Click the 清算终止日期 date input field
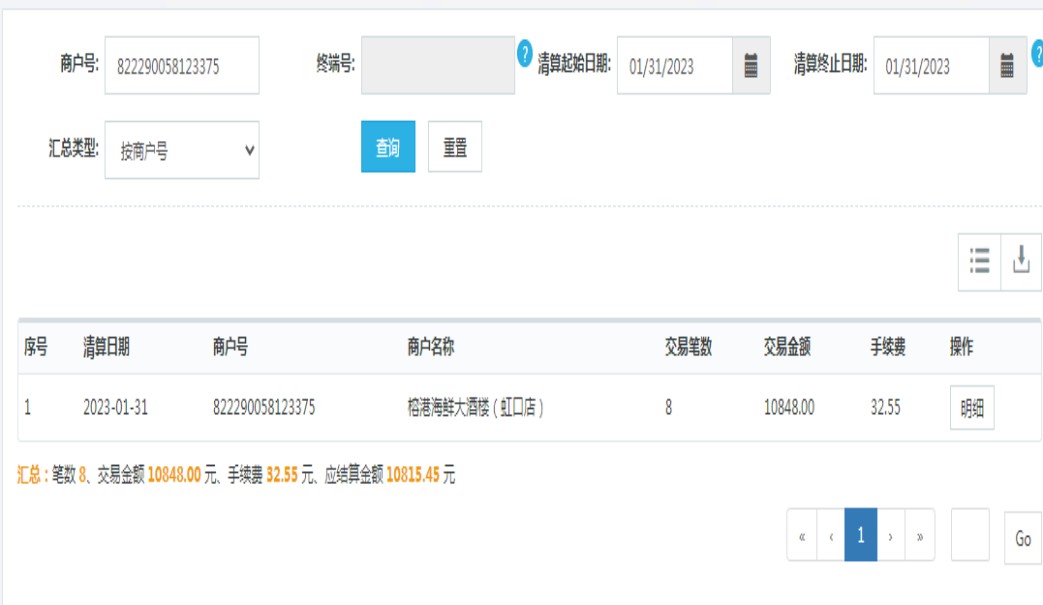This screenshot has height=605, width=1043. click(931, 66)
